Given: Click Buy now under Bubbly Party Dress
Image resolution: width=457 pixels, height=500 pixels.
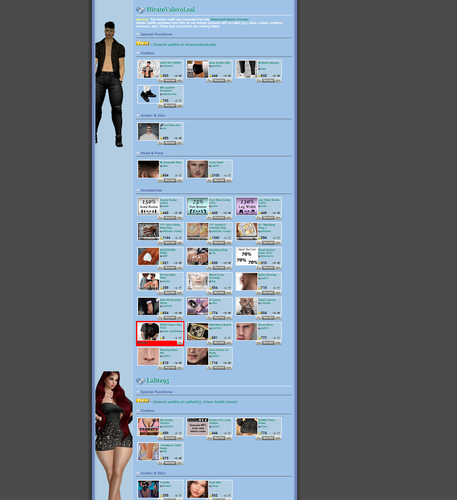Looking at the screenshot, I should coord(268,438).
